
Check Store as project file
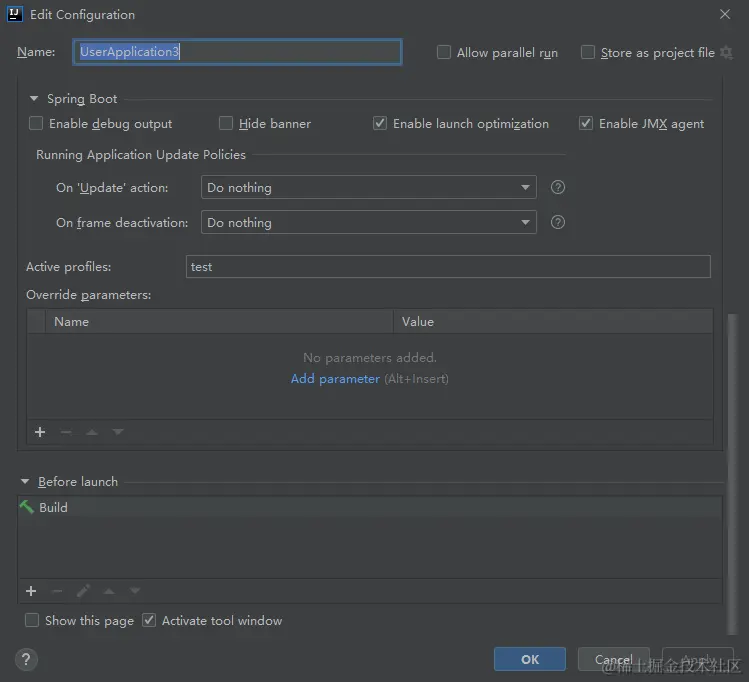pos(588,52)
